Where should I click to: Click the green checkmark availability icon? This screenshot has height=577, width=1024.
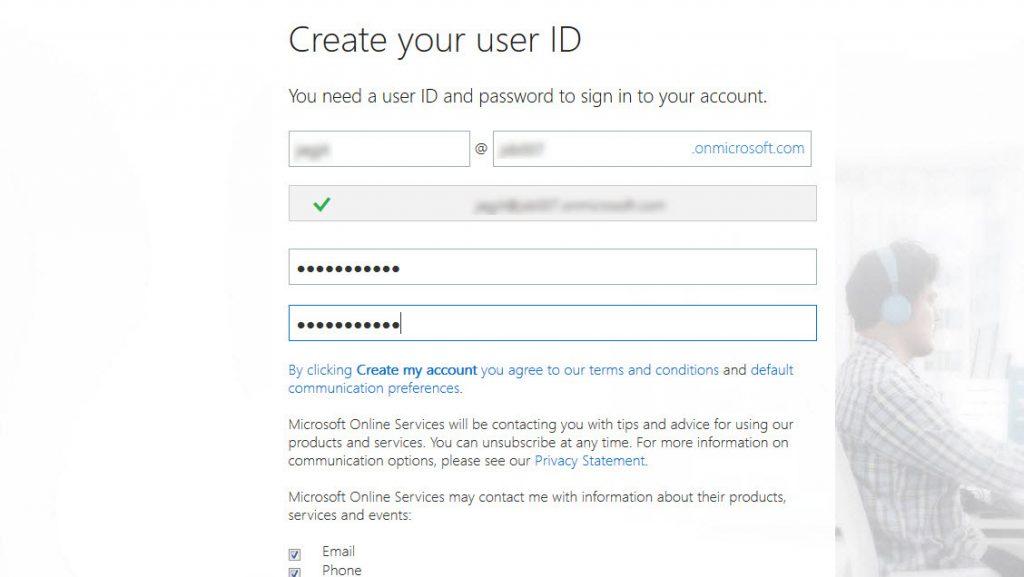(x=322, y=203)
